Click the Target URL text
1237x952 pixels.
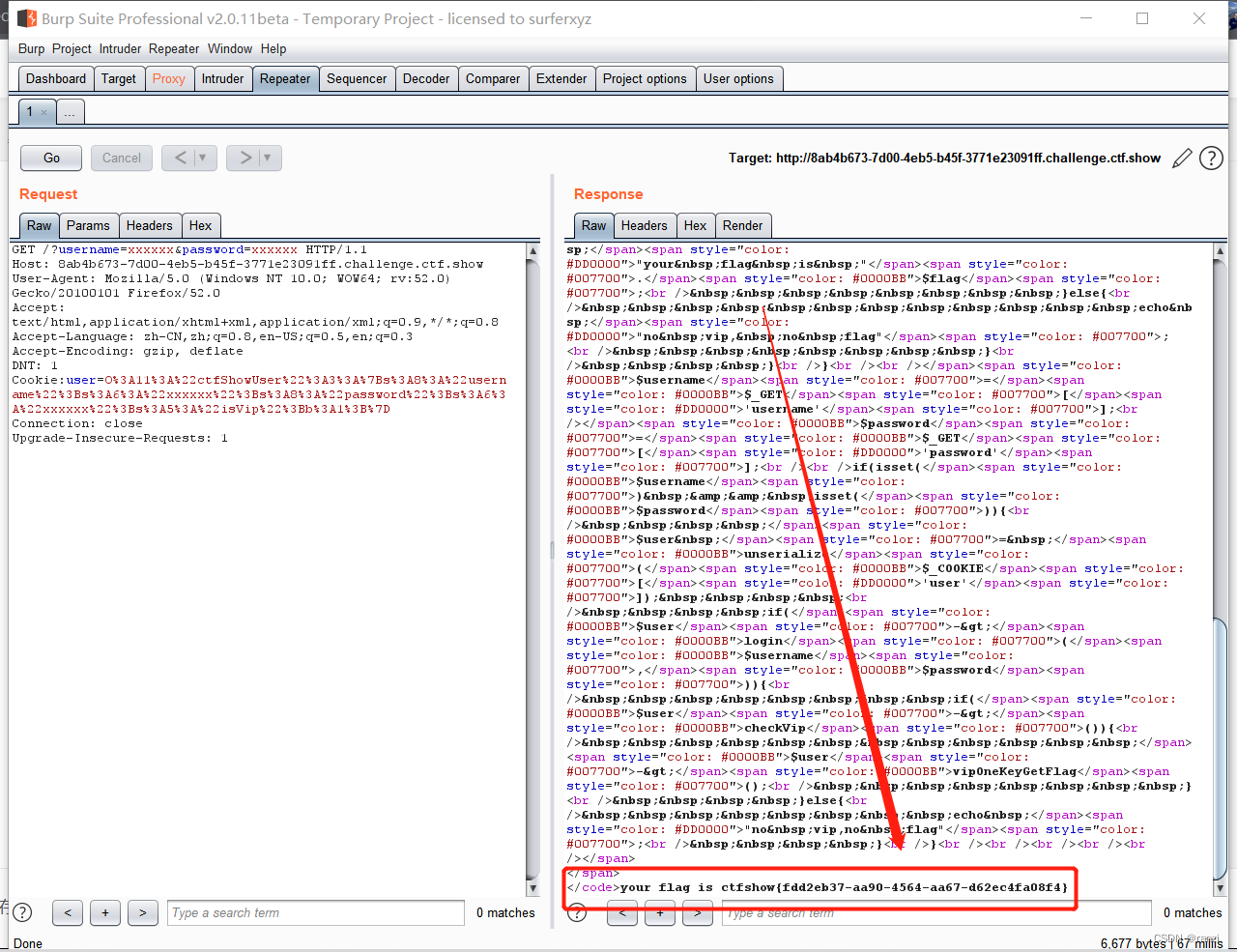pyautogui.click(x=944, y=158)
